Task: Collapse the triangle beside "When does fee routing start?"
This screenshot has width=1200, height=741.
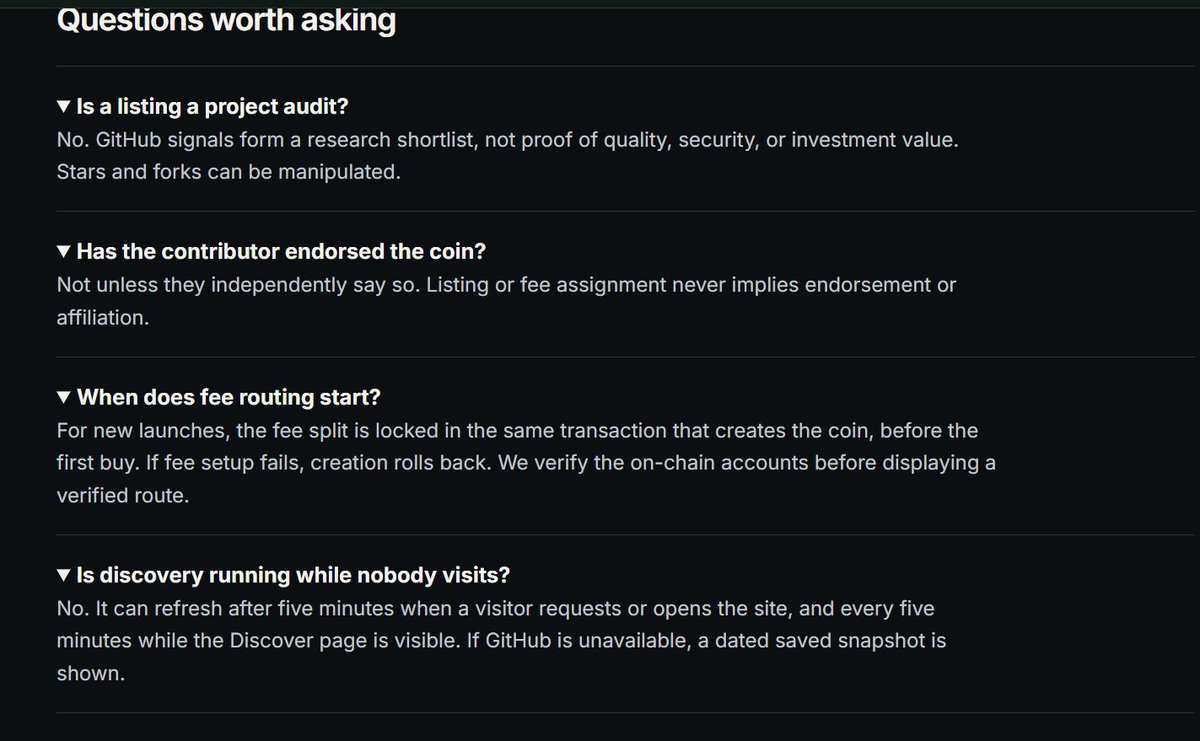Action: (x=64, y=397)
